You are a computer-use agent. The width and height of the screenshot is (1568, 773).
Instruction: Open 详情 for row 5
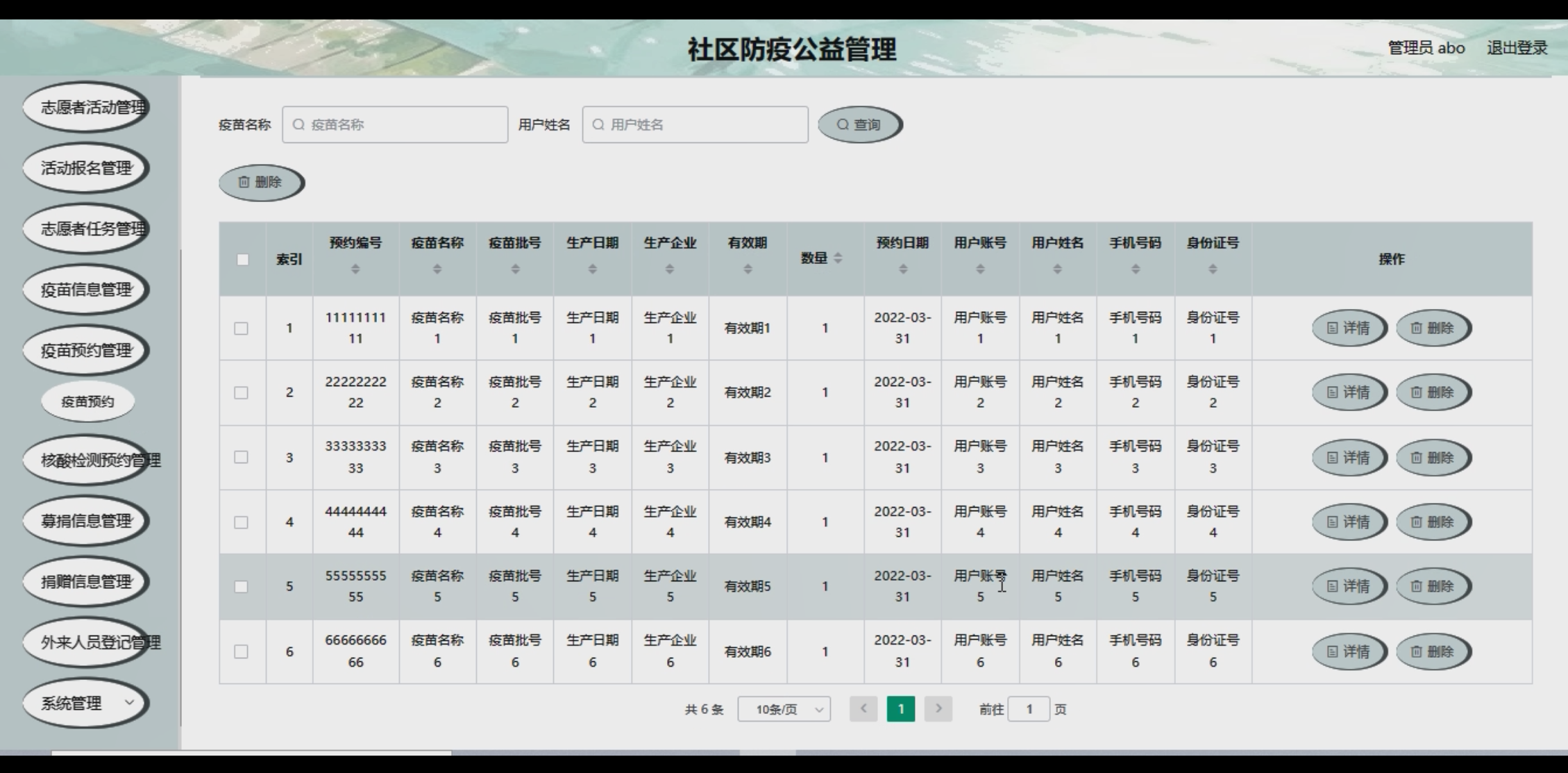point(1348,586)
